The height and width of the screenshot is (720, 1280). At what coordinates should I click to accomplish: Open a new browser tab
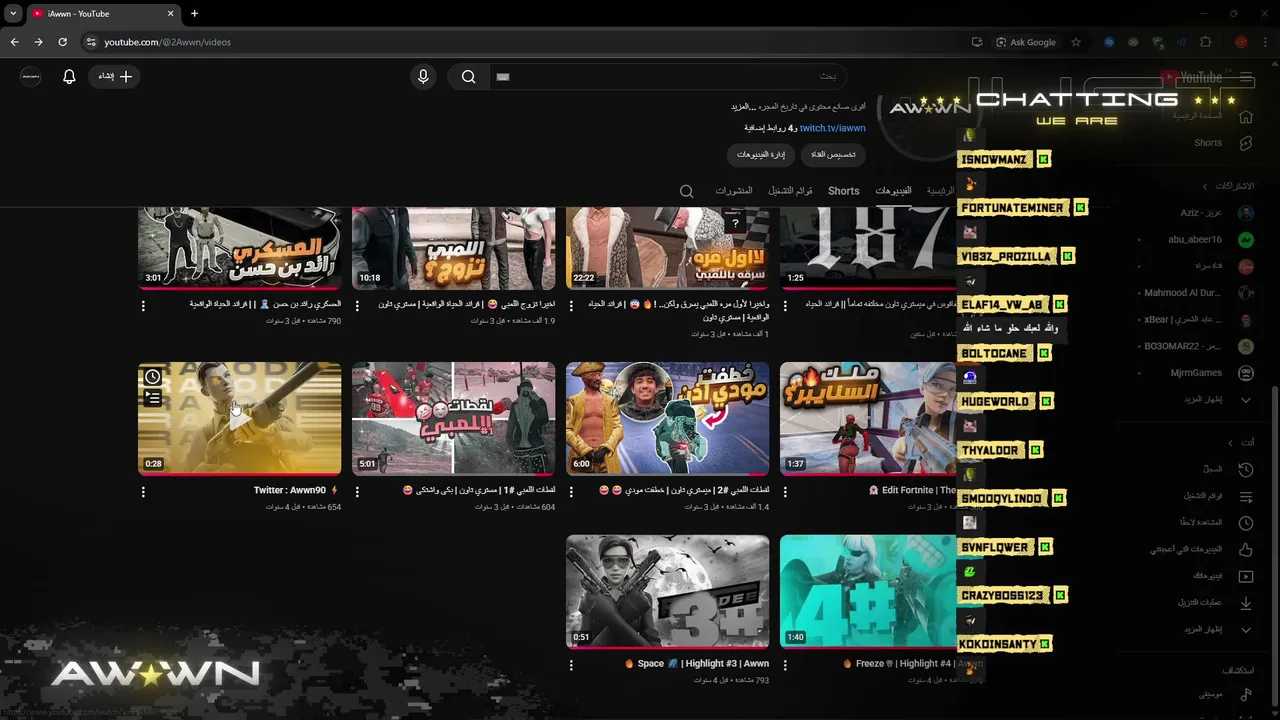click(x=194, y=14)
